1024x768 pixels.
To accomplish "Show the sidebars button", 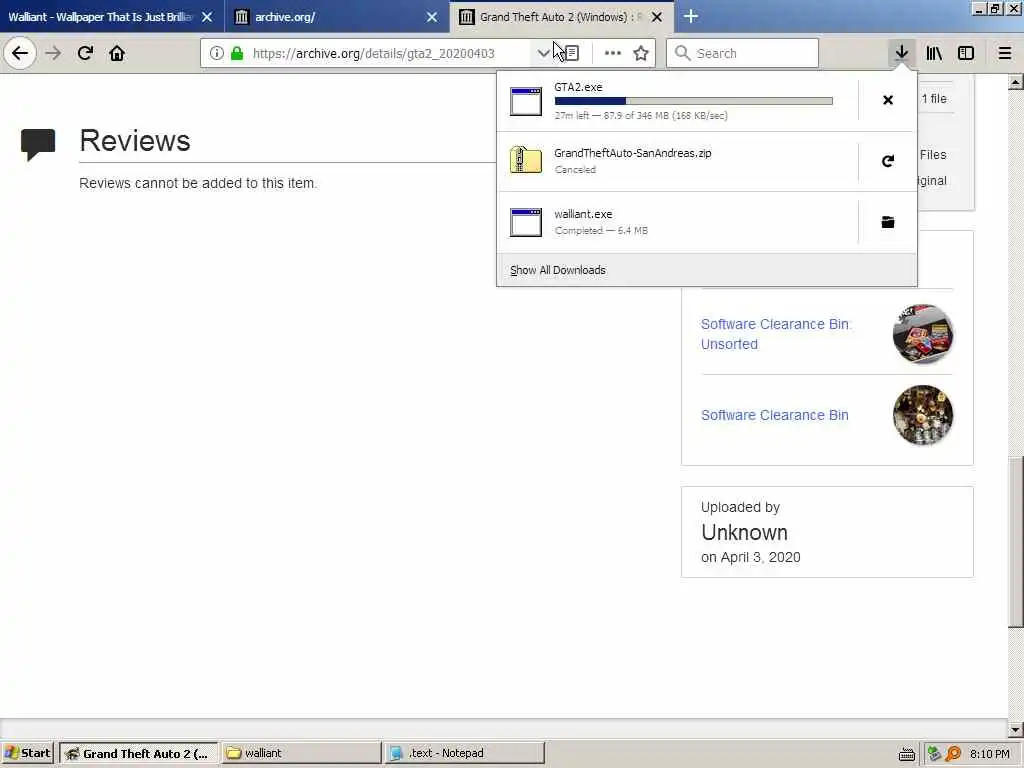I will (x=966, y=54).
